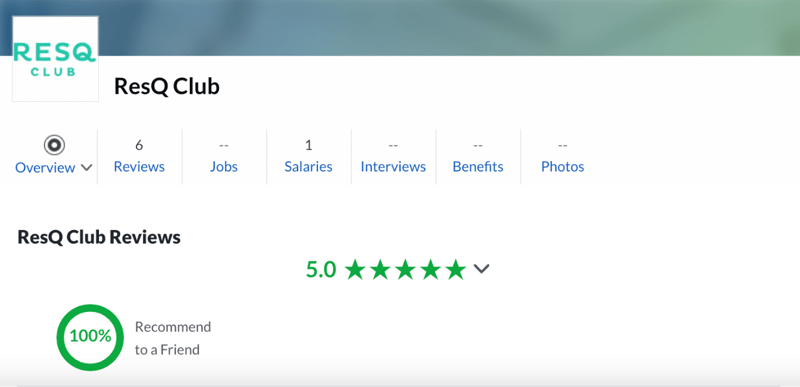Click the 'ResQ Club' company name
Viewport: 800px width, 387px height.
tap(167, 86)
